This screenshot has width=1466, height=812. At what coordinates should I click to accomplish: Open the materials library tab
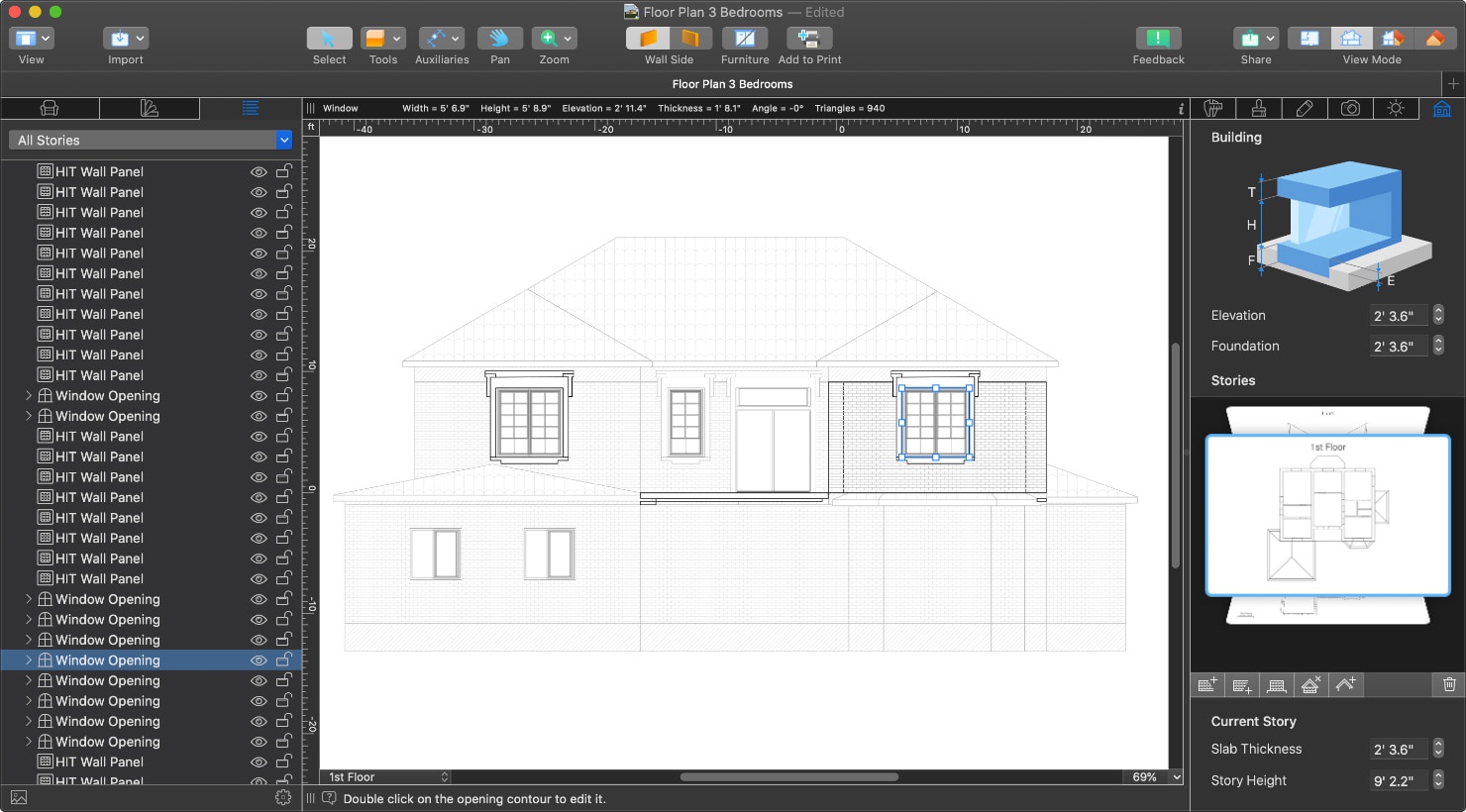[150, 109]
